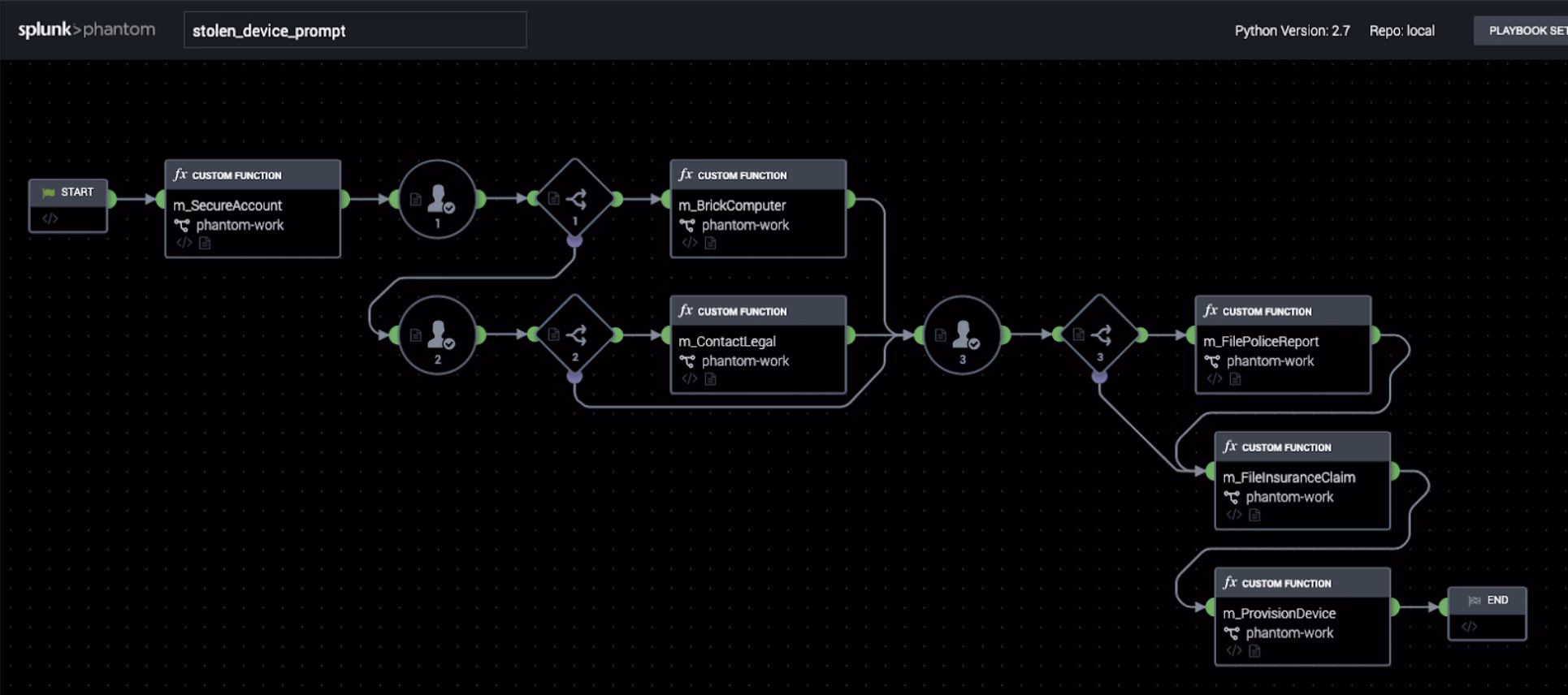Click the Splunk Phantom logo
Screen dimensions: 1568x695
[86, 30]
